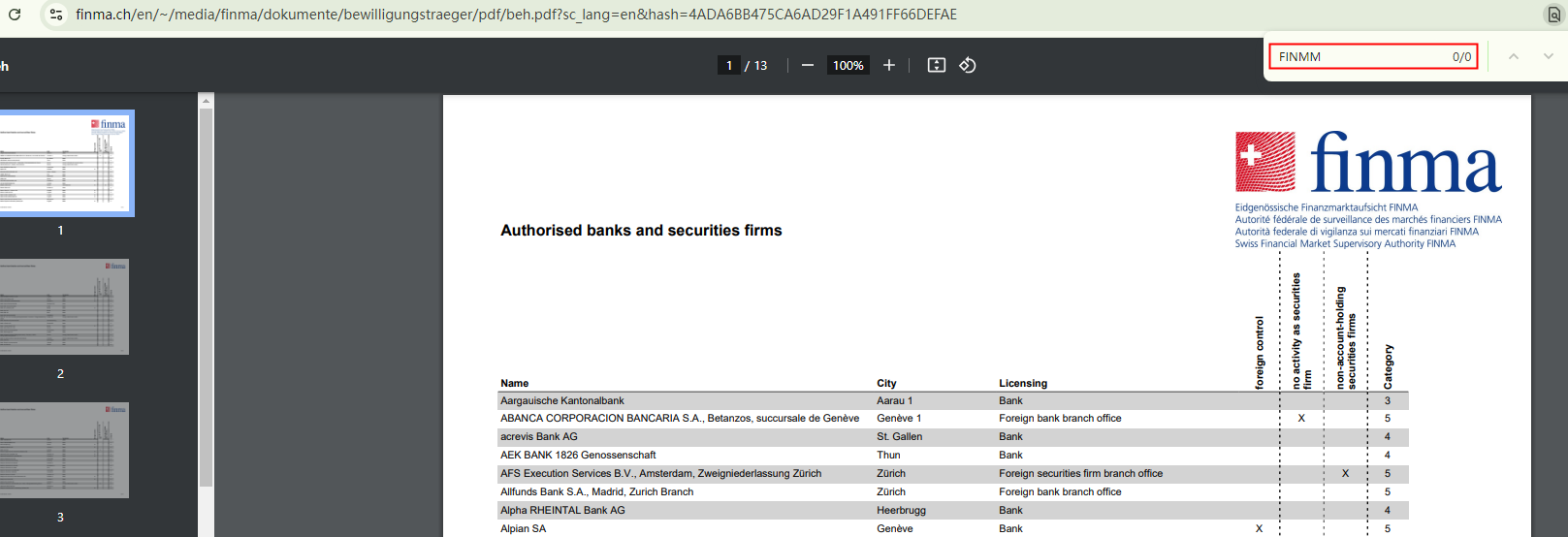Click the PDF page number field
The width and height of the screenshot is (1568, 537).
click(x=729, y=65)
